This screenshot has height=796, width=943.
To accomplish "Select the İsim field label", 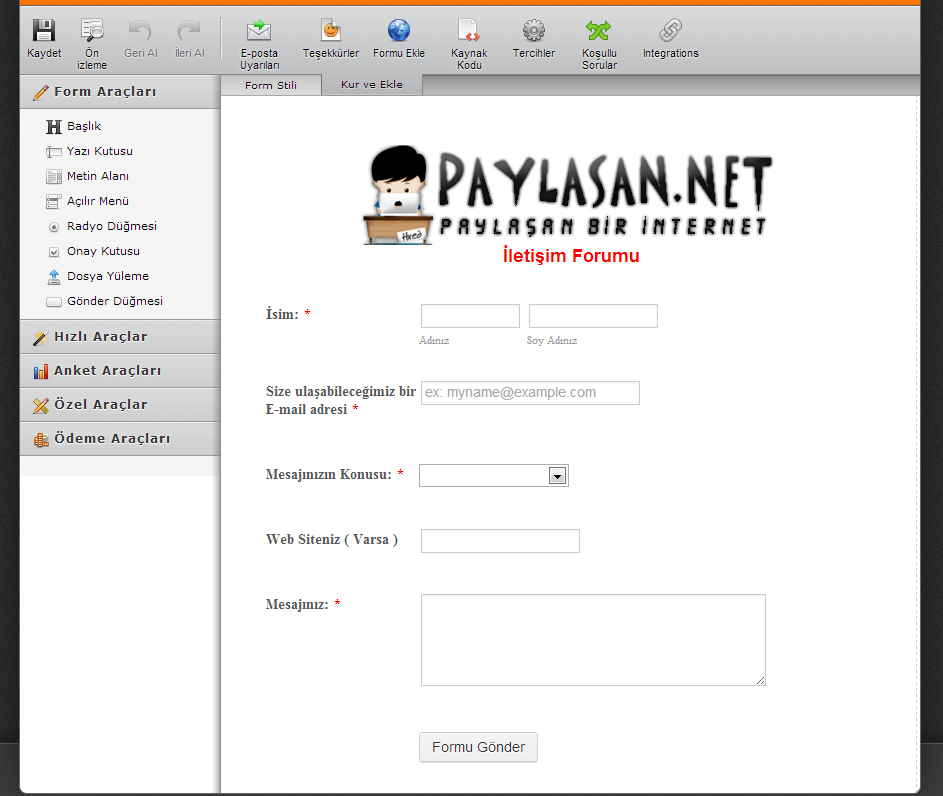I will (282, 314).
